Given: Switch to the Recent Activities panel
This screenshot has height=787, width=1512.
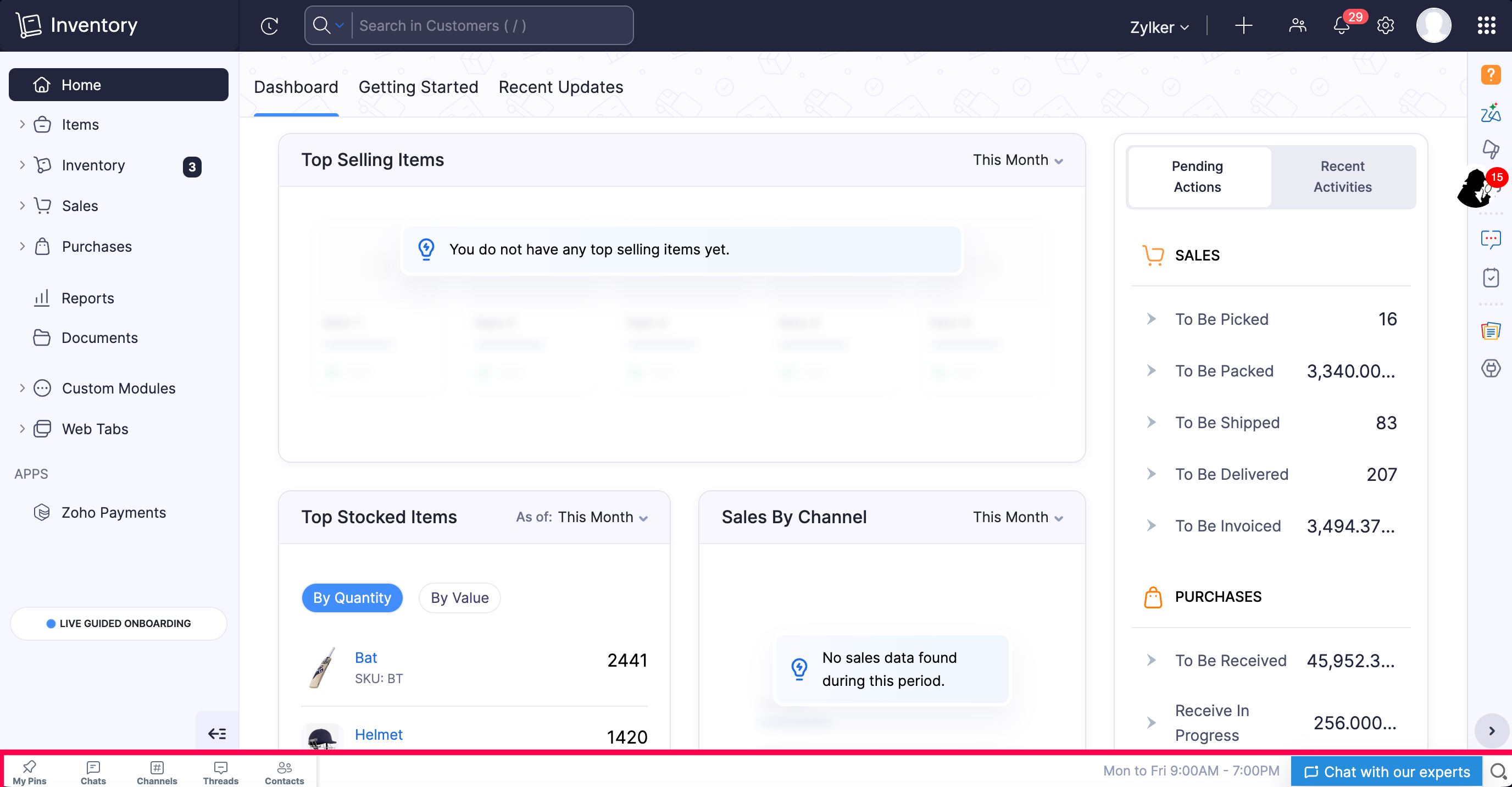Looking at the screenshot, I should [1342, 176].
